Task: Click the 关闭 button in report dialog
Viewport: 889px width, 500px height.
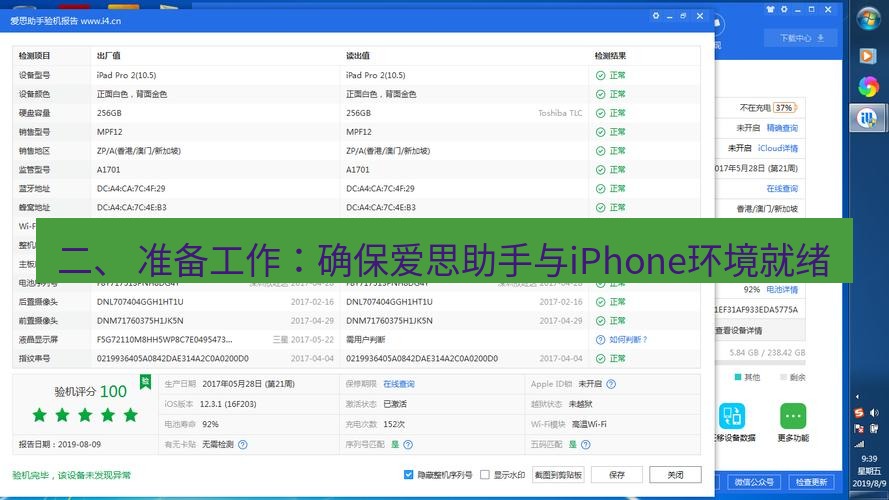Action: 675,475
